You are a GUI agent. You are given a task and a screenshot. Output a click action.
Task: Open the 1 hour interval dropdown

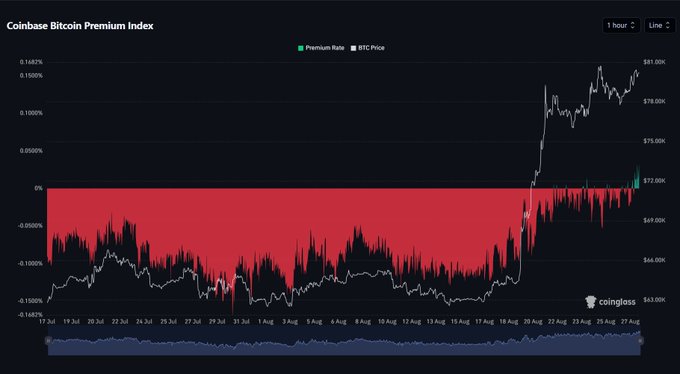[x=621, y=26]
